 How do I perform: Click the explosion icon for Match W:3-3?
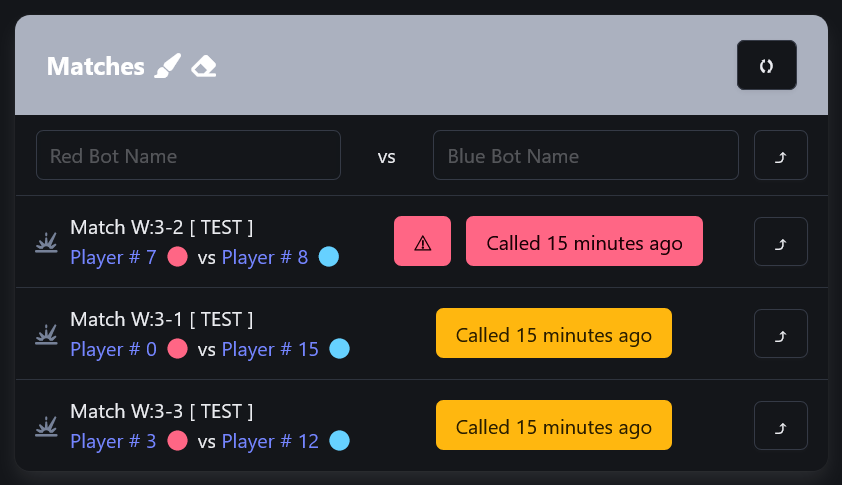[x=46, y=426]
